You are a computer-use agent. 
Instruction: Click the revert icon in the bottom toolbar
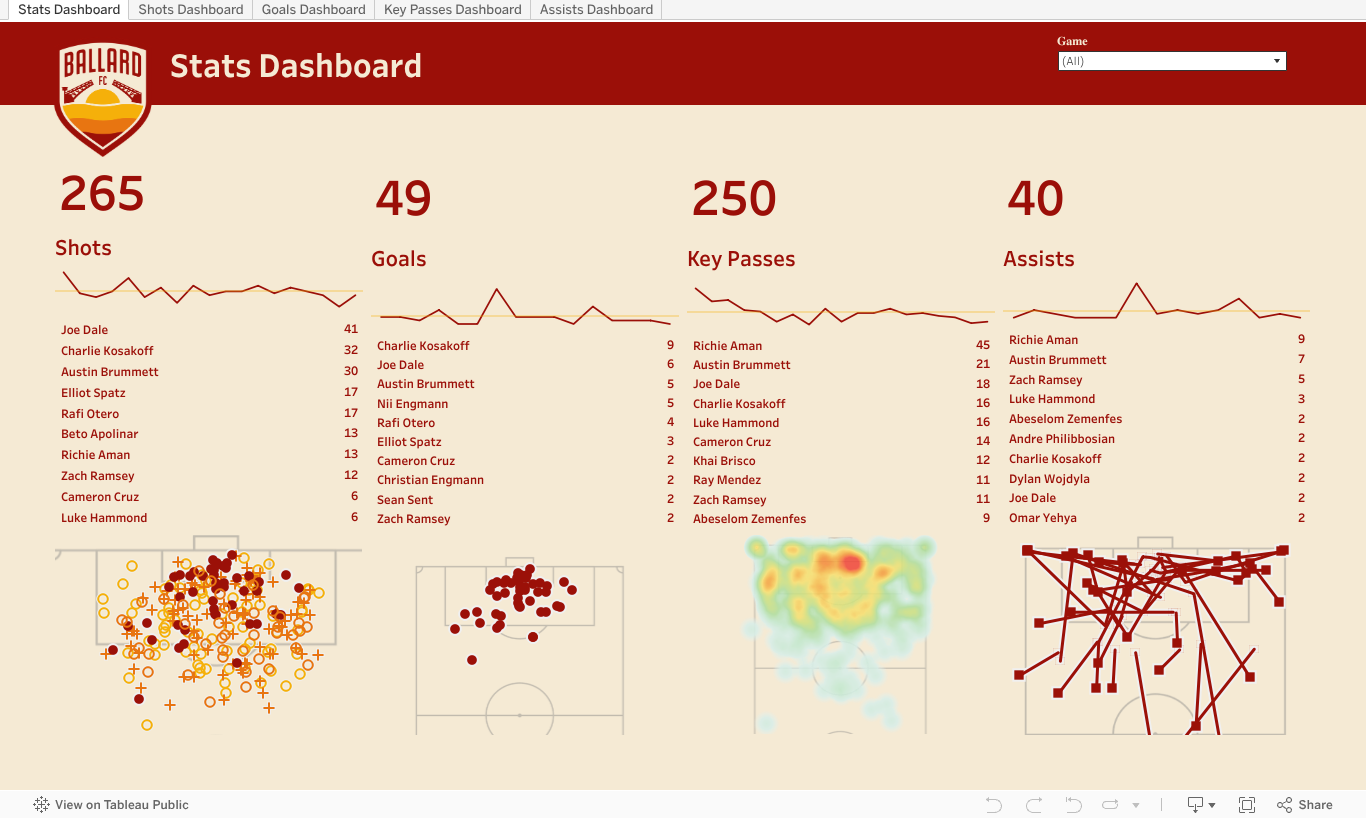(x=1073, y=805)
